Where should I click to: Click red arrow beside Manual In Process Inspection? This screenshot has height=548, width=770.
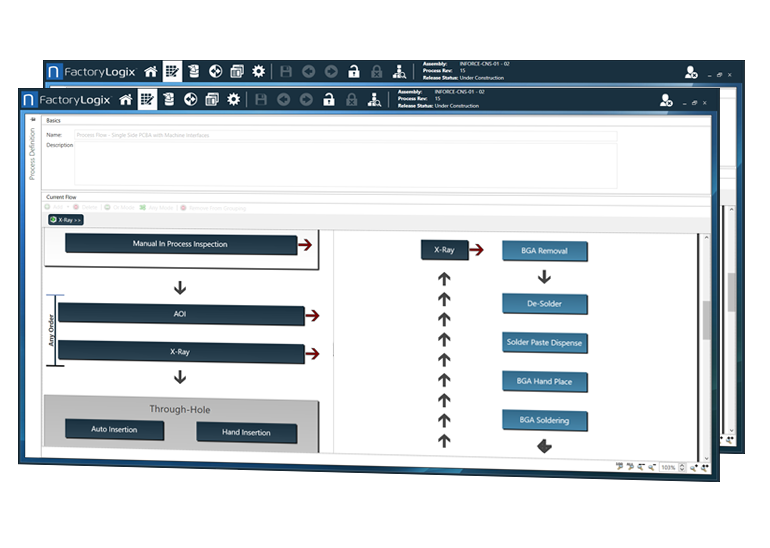point(305,245)
